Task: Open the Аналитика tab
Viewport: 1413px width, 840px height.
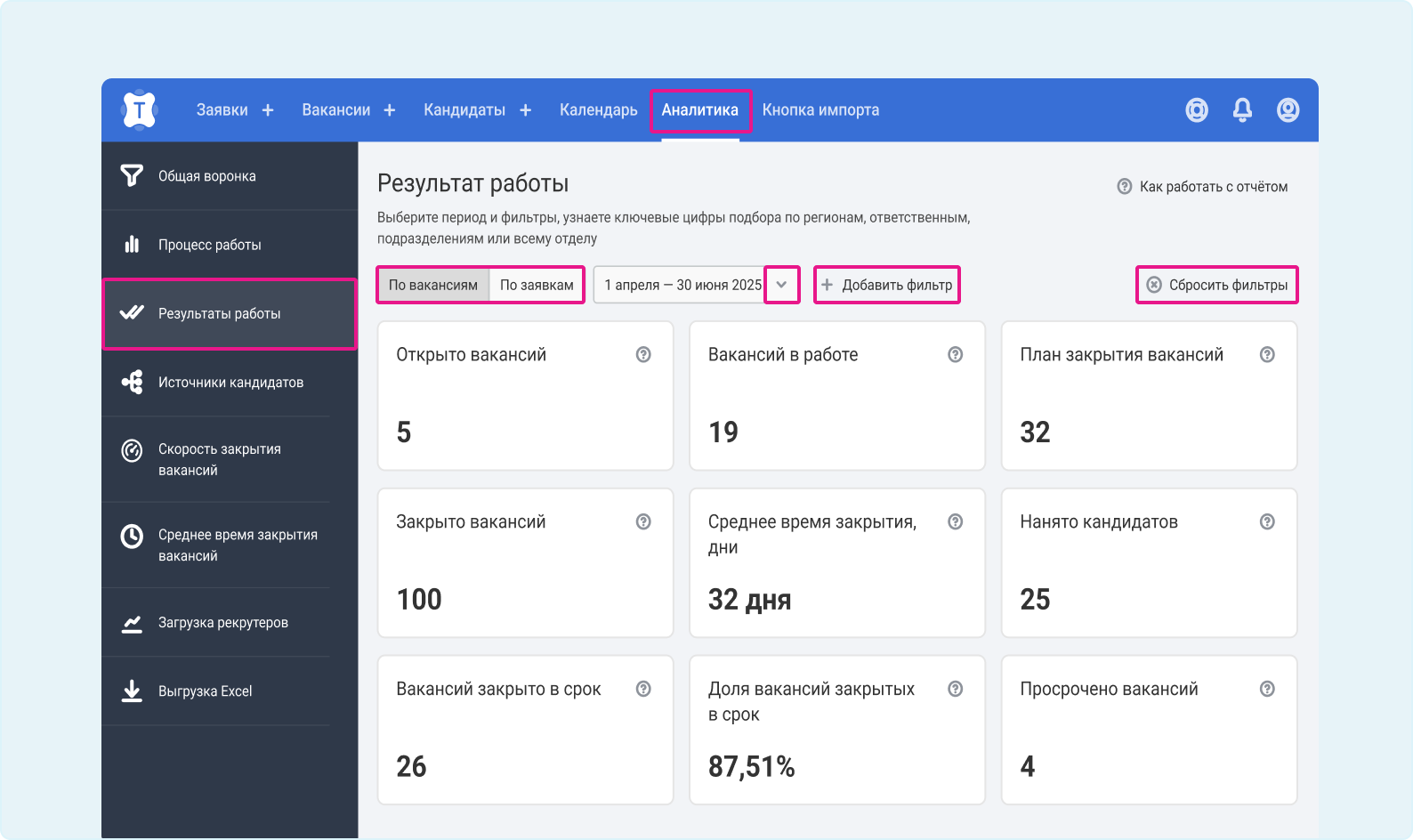Action: click(699, 110)
